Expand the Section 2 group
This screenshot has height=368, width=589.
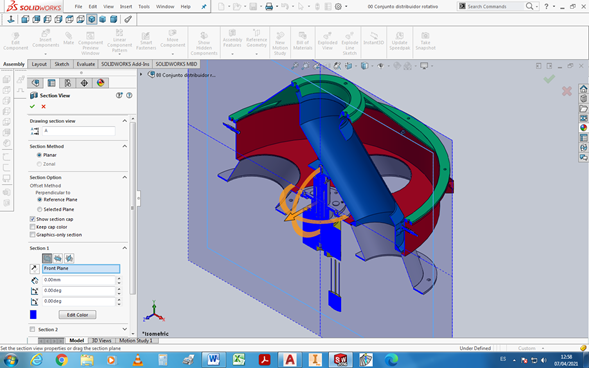coord(124,329)
